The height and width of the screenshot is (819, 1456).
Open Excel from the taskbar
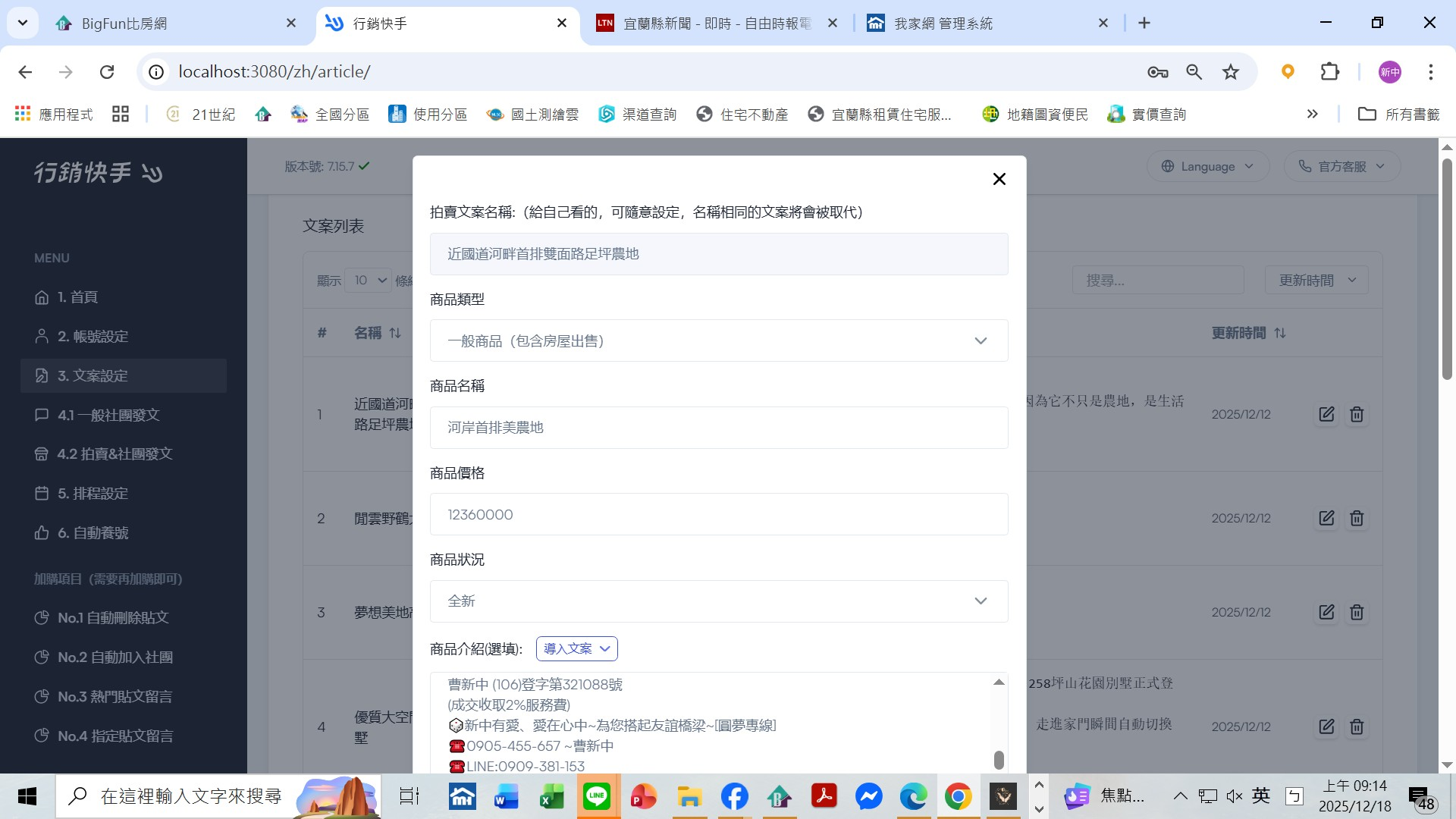click(551, 796)
